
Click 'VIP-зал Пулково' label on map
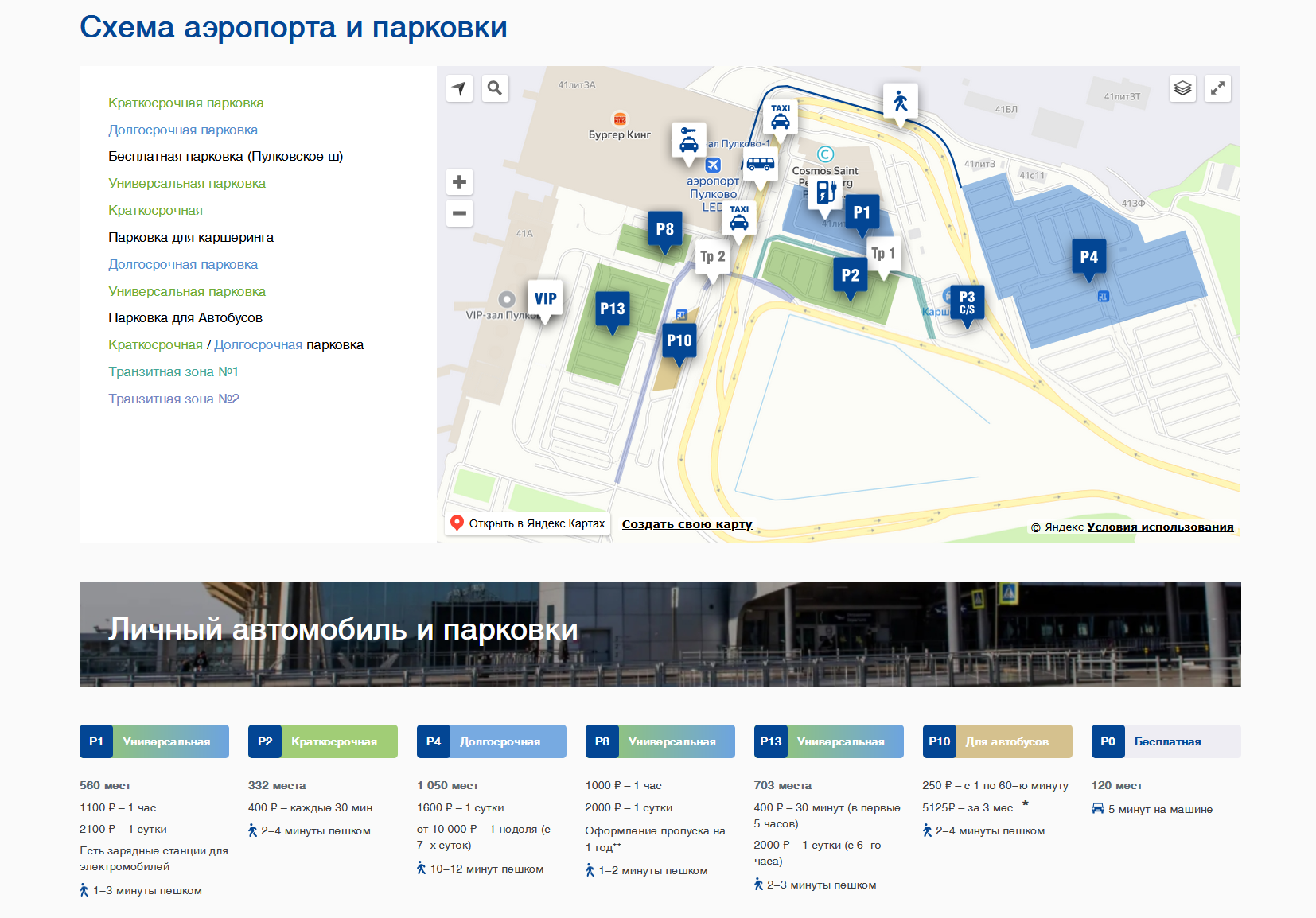[x=503, y=315]
